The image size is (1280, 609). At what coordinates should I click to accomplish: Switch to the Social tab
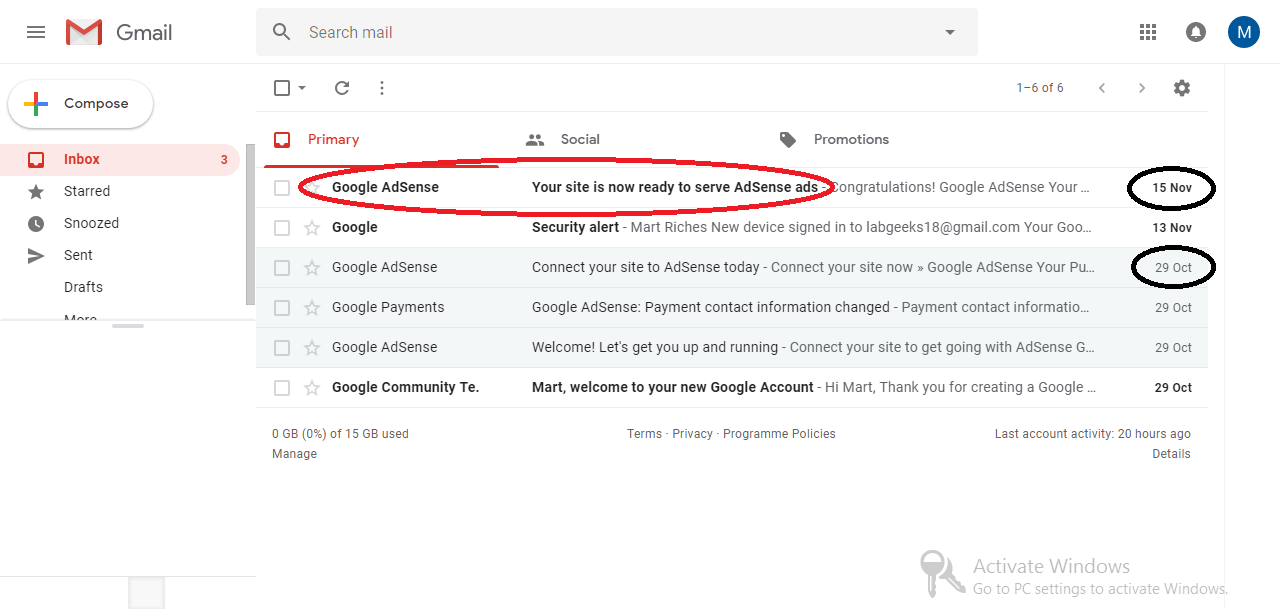coord(579,140)
